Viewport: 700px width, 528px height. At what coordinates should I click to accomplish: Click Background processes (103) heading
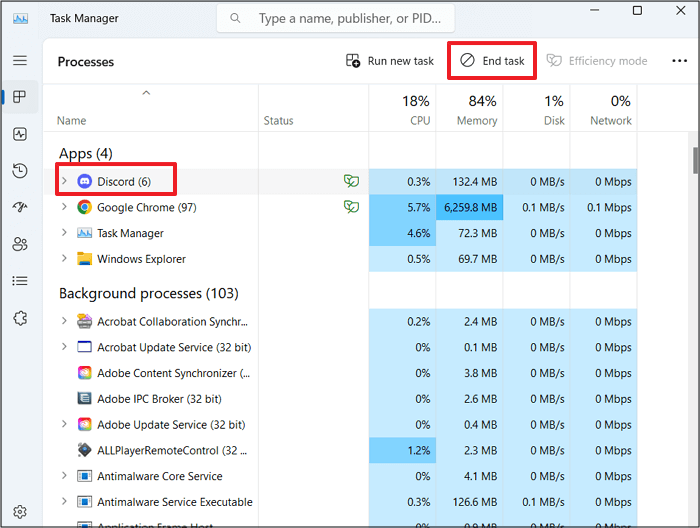click(x=149, y=293)
